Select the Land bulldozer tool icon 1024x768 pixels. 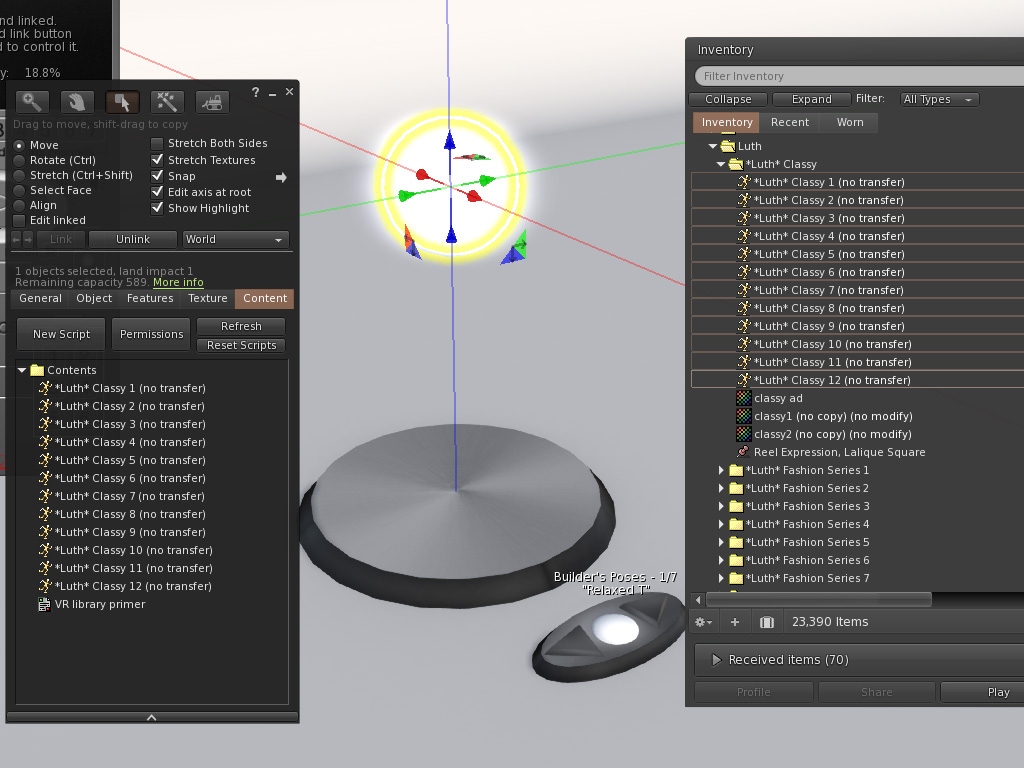click(x=212, y=102)
